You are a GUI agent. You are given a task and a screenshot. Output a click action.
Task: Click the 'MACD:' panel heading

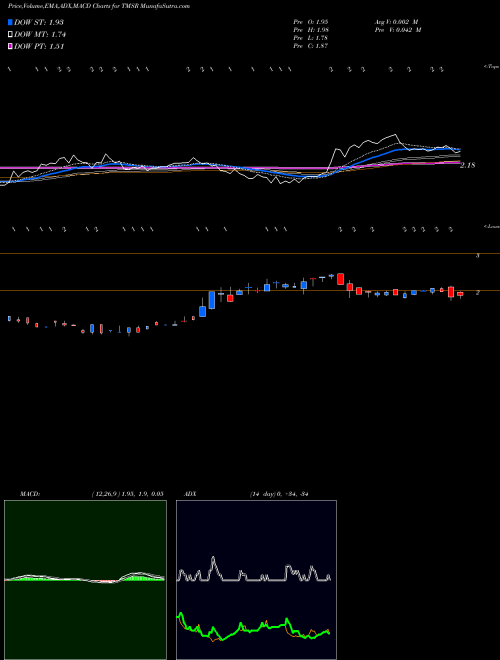pyautogui.click(x=30, y=494)
